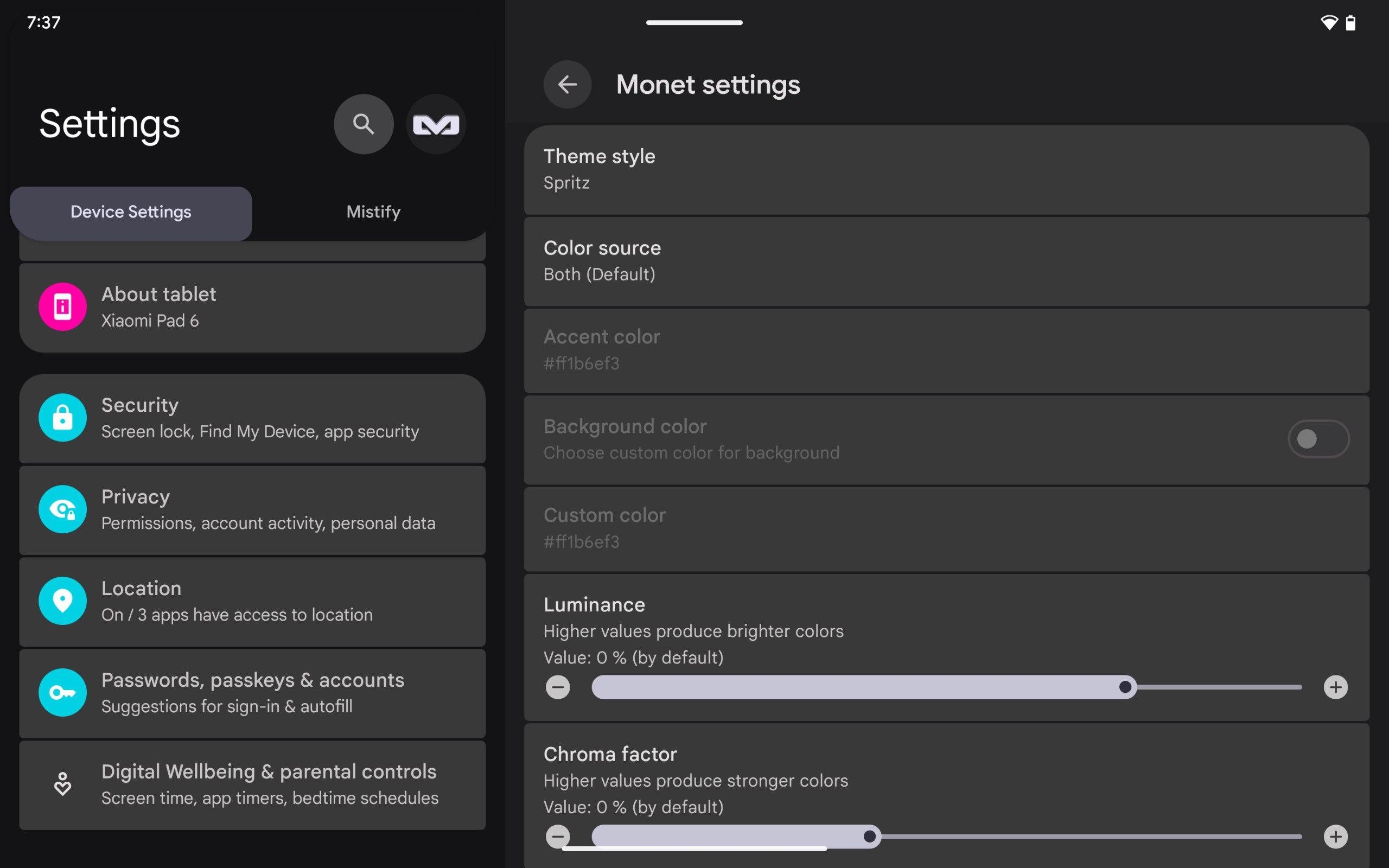Click the search magnifier icon

[364, 124]
